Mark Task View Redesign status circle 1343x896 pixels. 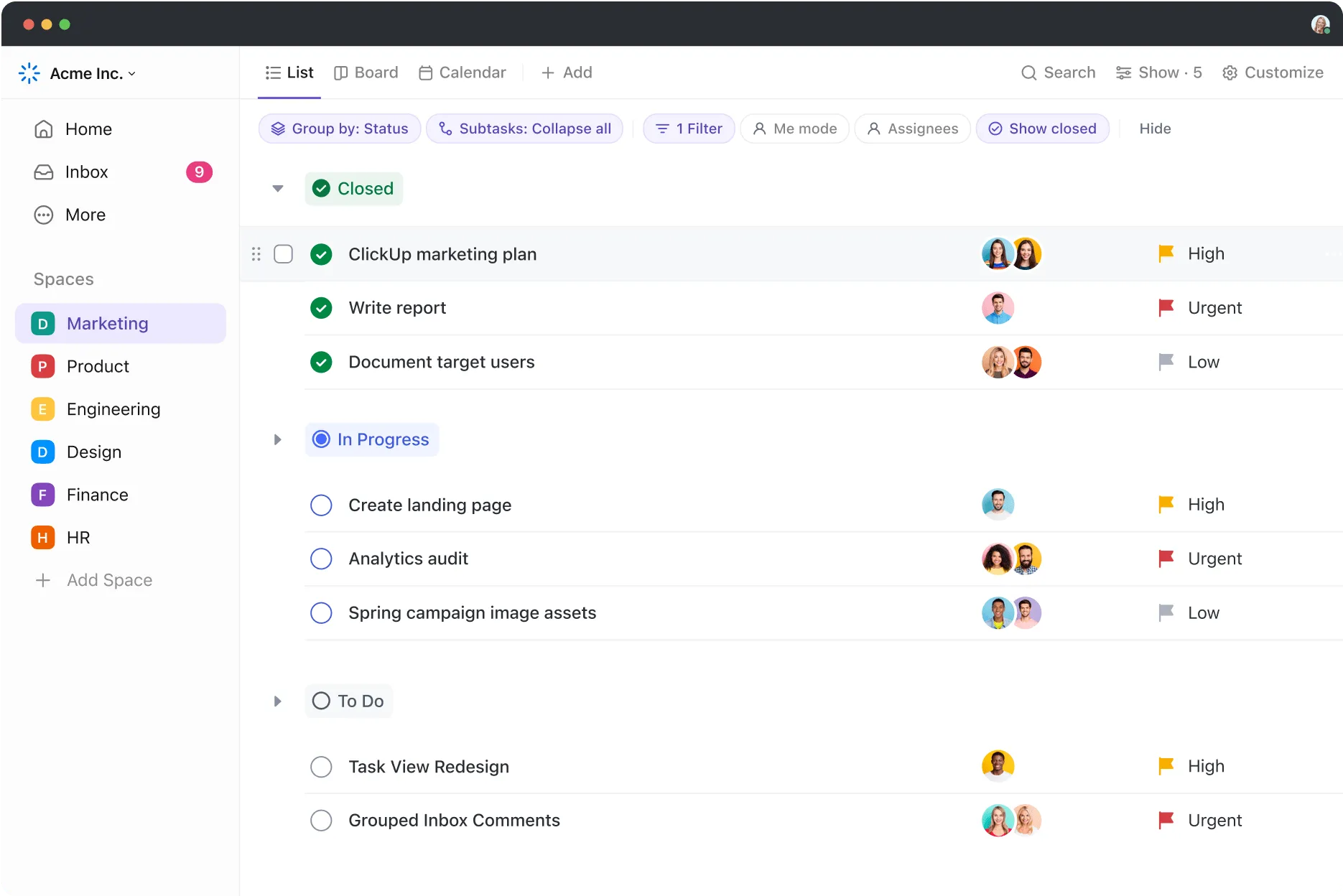(x=321, y=767)
